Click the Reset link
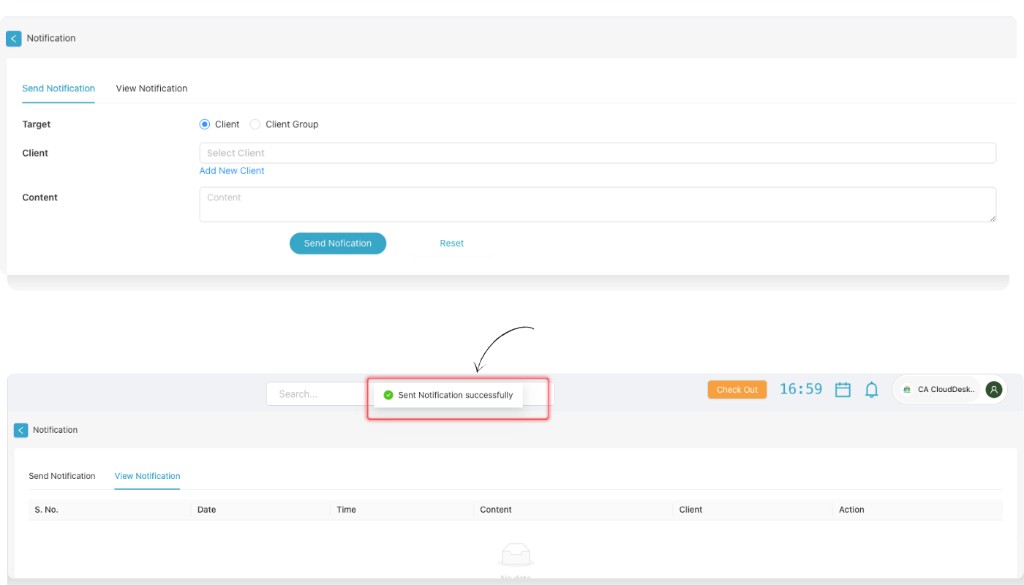Viewport: 1024px width, 585px height. coord(451,243)
